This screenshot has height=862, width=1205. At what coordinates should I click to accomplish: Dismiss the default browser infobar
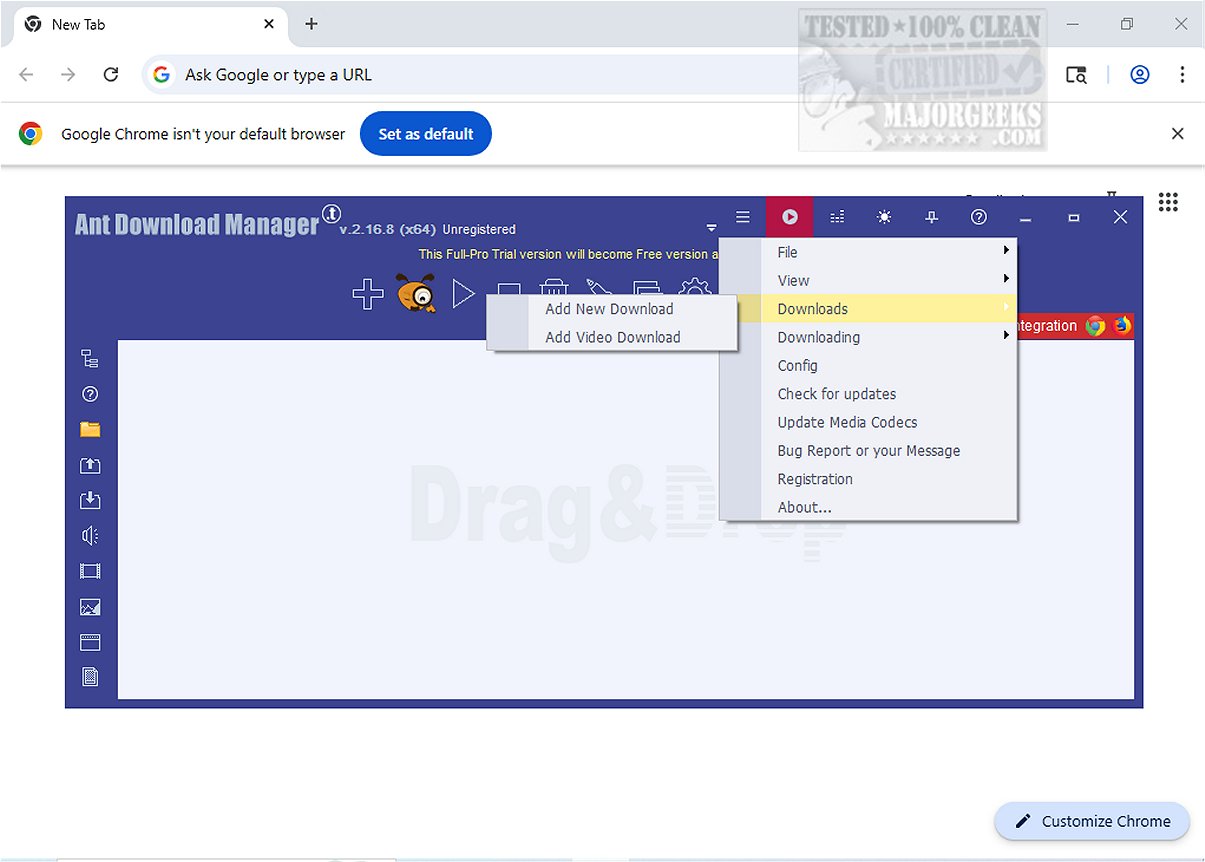point(1177,134)
